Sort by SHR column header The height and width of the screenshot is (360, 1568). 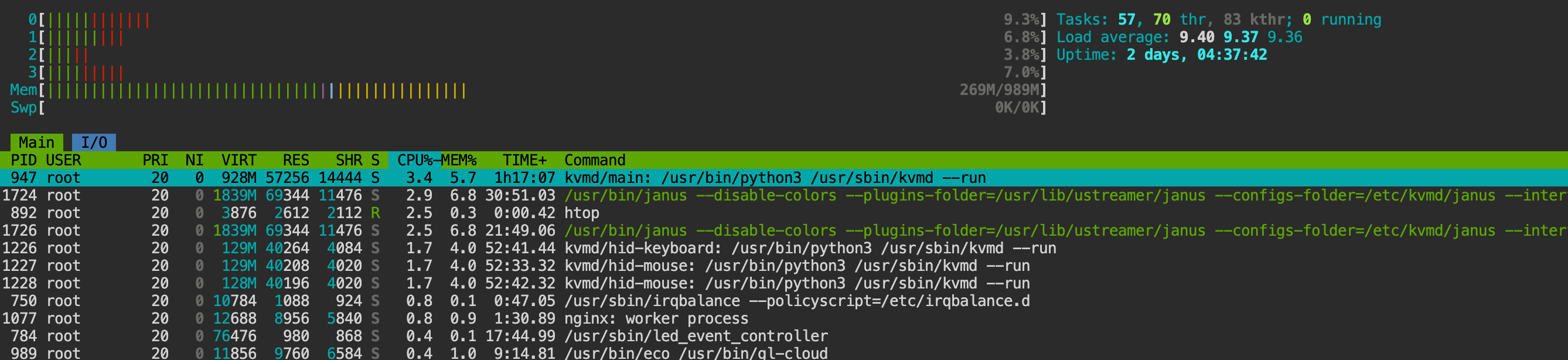tap(349, 160)
